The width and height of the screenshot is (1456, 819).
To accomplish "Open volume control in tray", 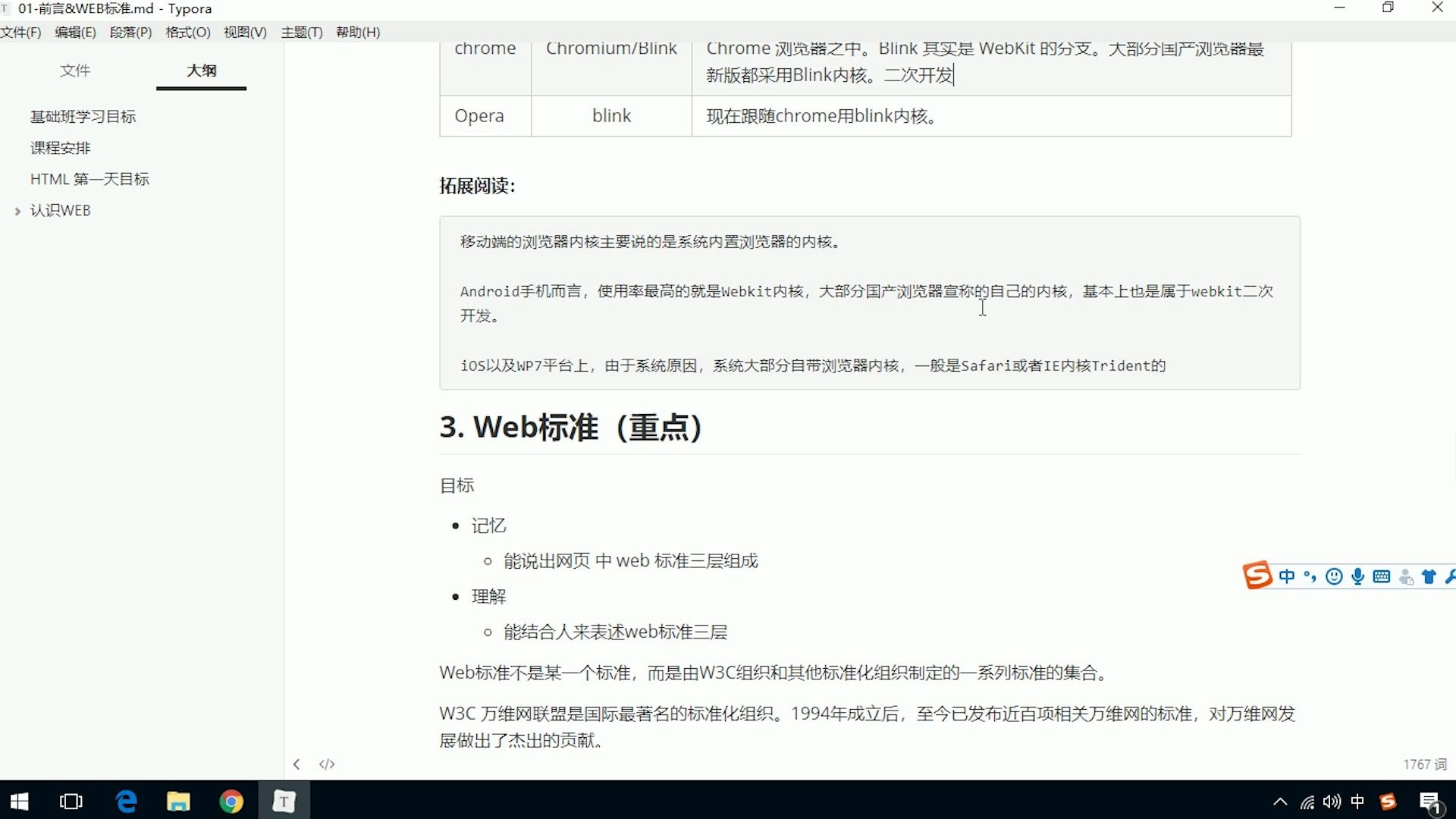I will click(x=1332, y=802).
